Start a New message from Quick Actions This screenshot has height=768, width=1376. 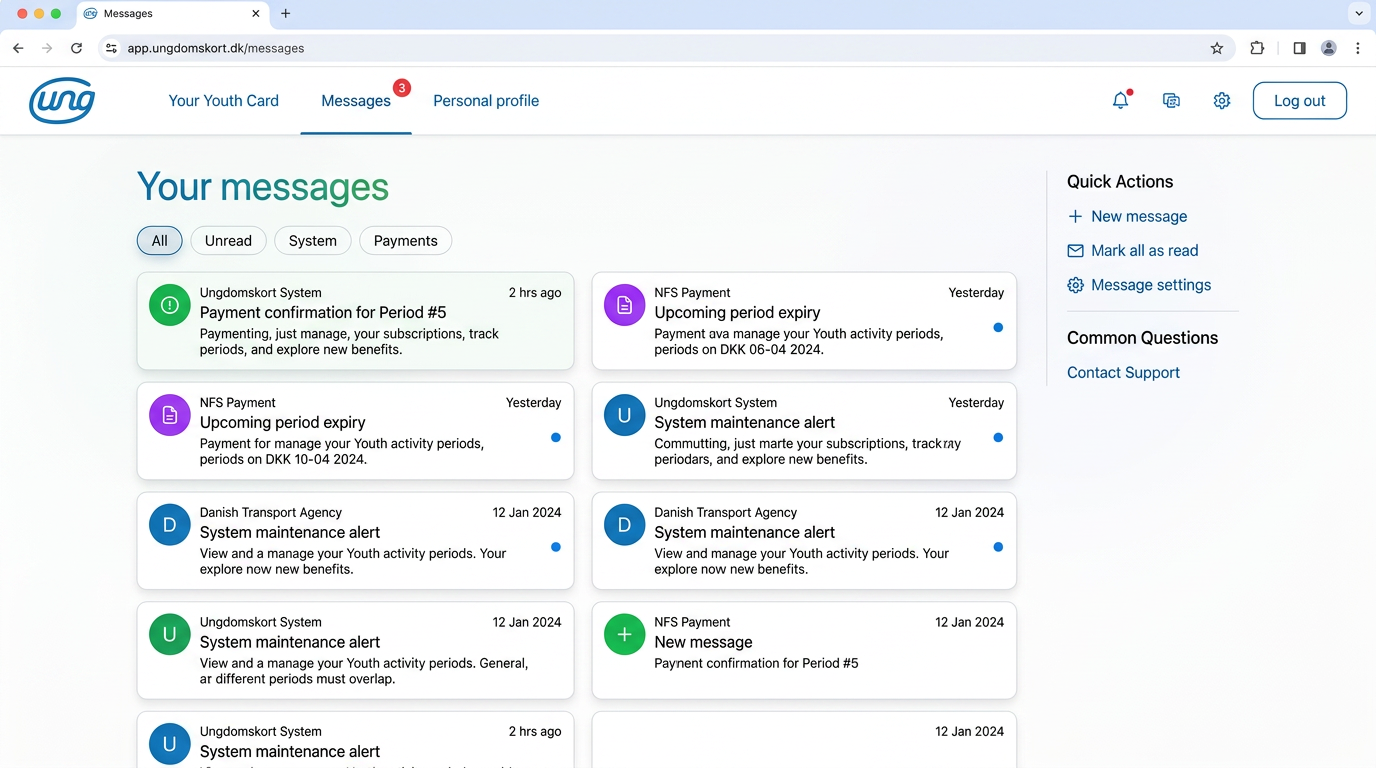(1139, 216)
